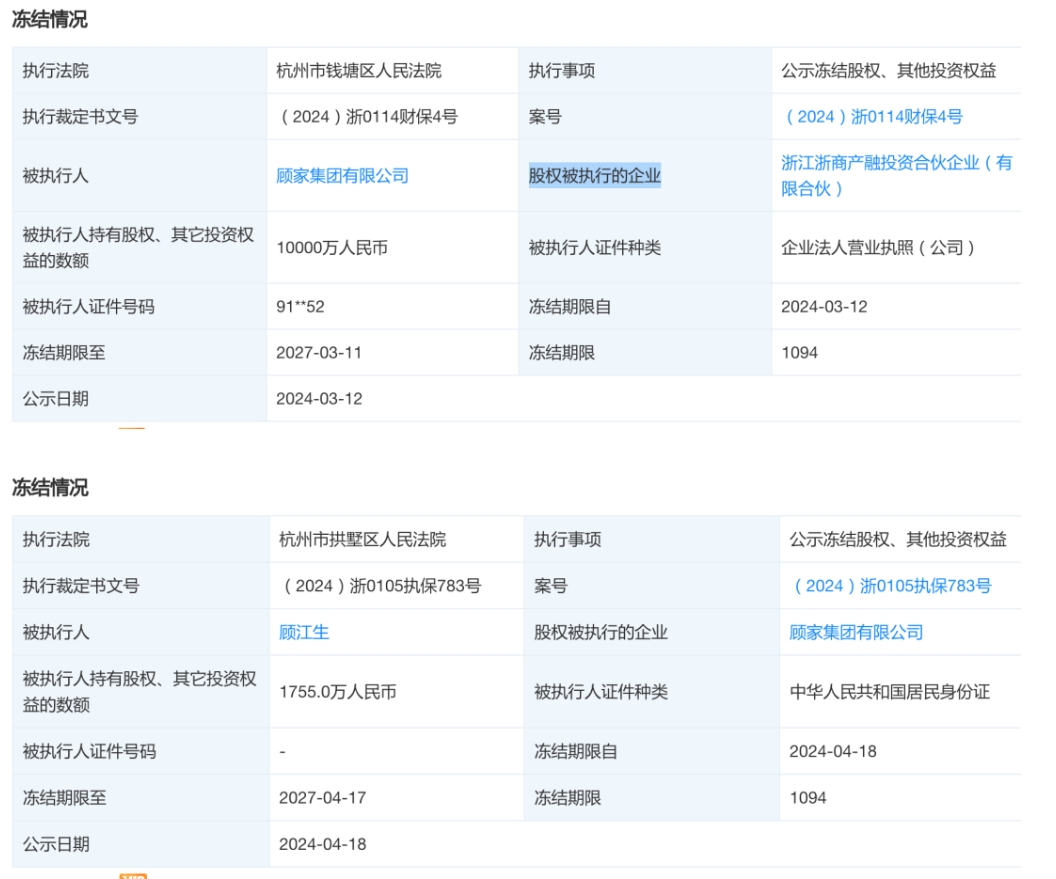Screen dimensions: 1056x879
Task: Select highlighted label 股权被执行的企业
Action: tap(595, 176)
